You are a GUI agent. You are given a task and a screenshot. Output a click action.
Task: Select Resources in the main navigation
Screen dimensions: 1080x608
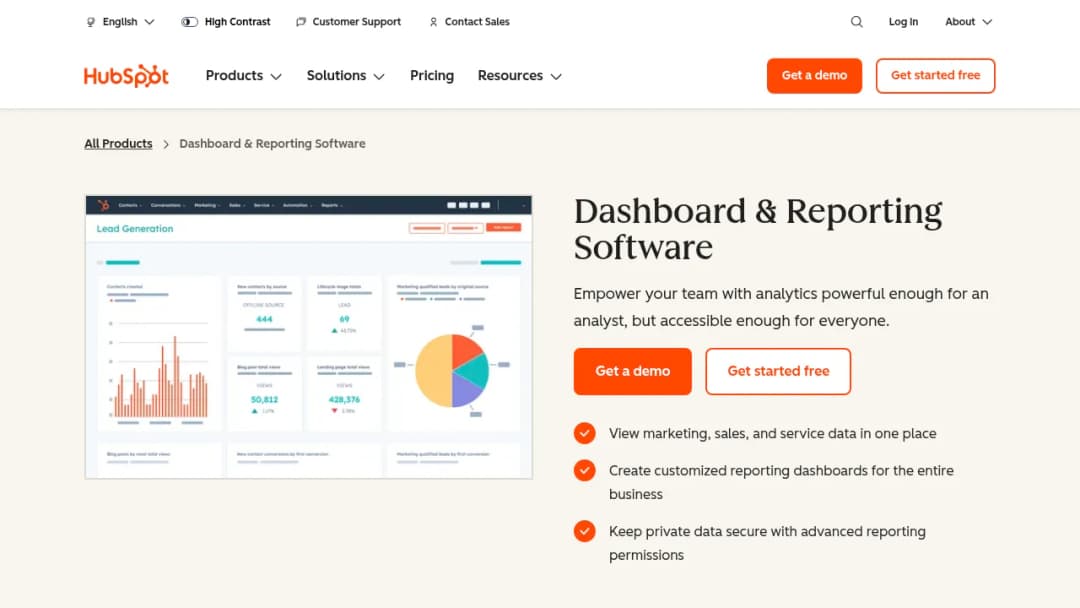click(510, 76)
